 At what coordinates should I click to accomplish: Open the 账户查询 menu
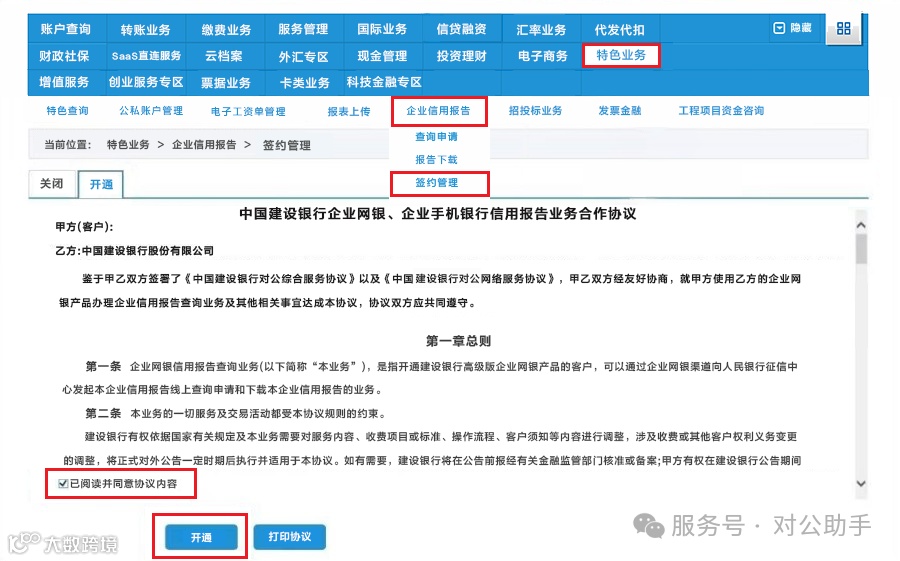pyautogui.click(x=65, y=29)
